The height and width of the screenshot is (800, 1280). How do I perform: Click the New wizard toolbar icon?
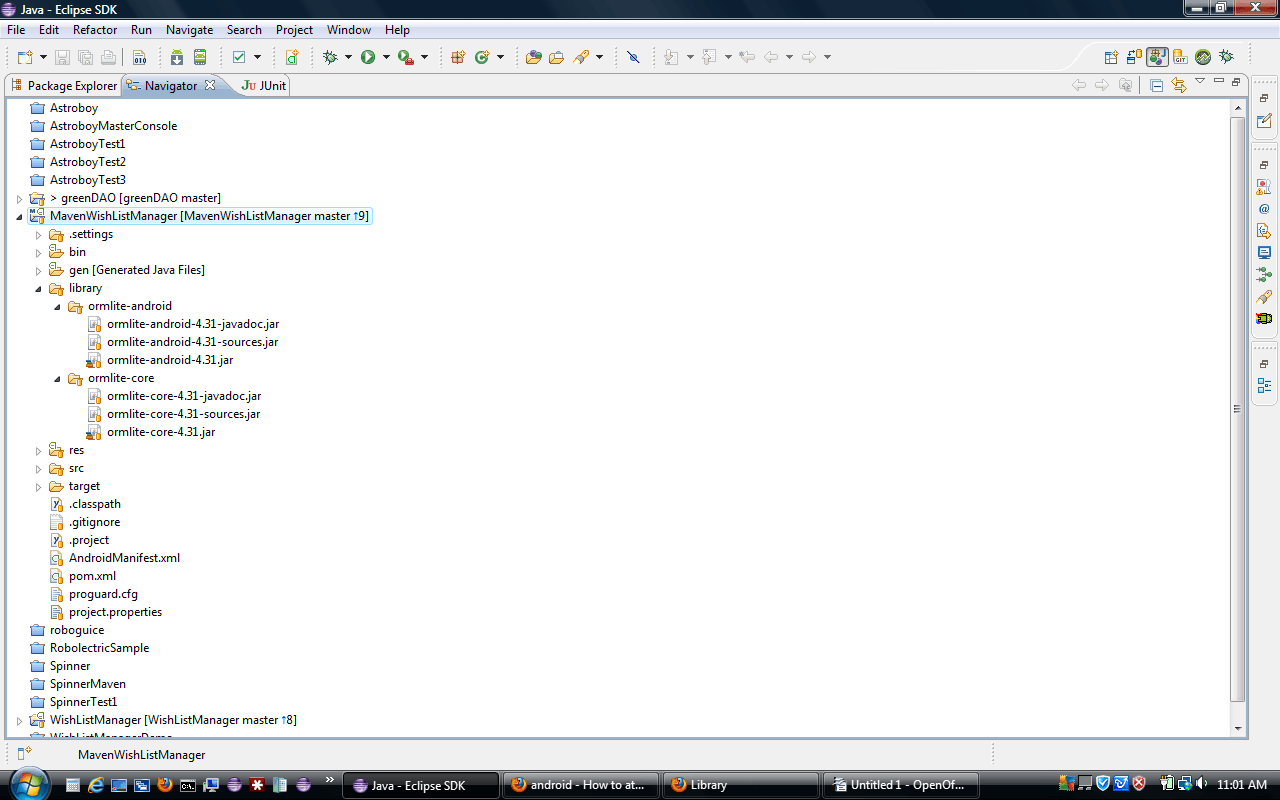coord(25,57)
